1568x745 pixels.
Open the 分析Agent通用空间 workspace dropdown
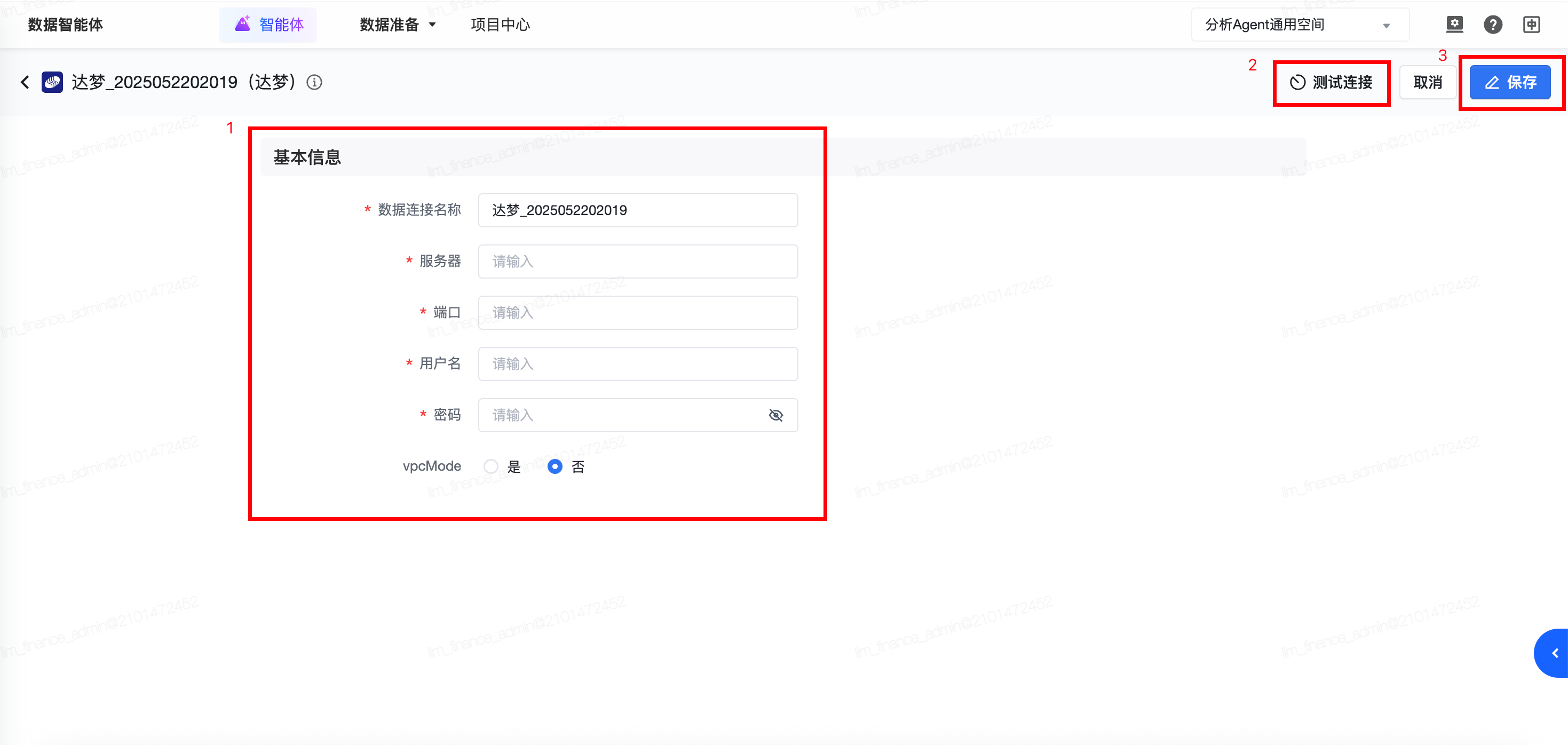click(x=1300, y=25)
